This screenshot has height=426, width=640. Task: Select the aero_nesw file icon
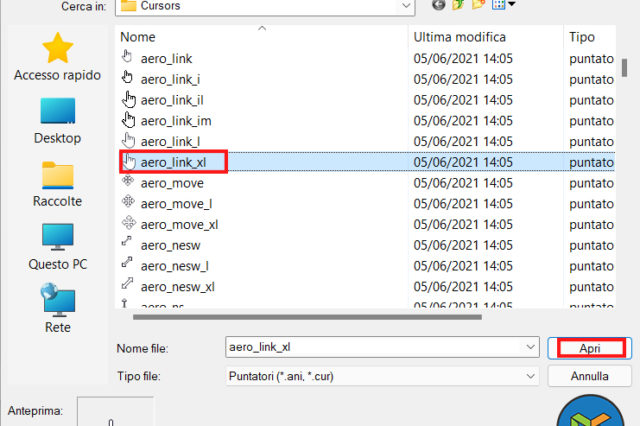pyautogui.click(x=127, y=241)
